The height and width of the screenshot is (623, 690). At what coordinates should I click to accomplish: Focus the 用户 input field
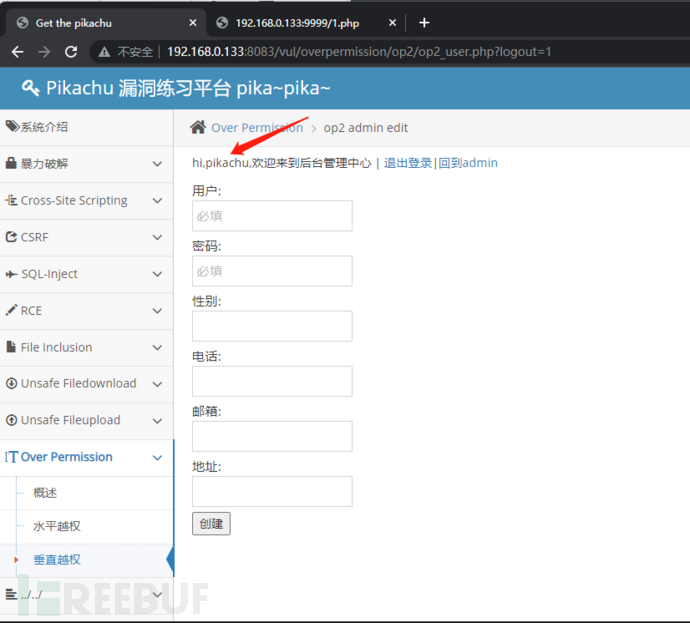click(272, 216)
